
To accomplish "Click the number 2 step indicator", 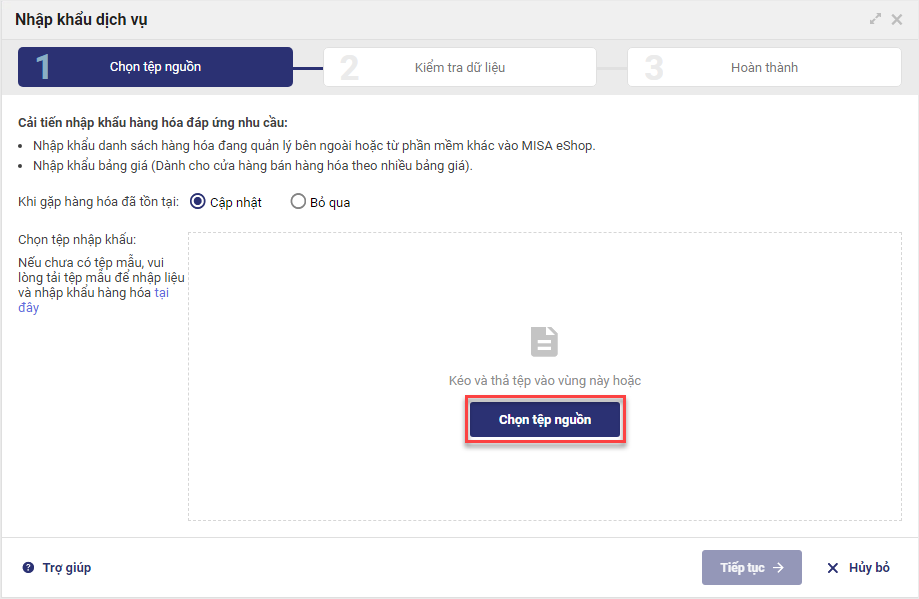I will pyautogui.click(x=349, y=67).
